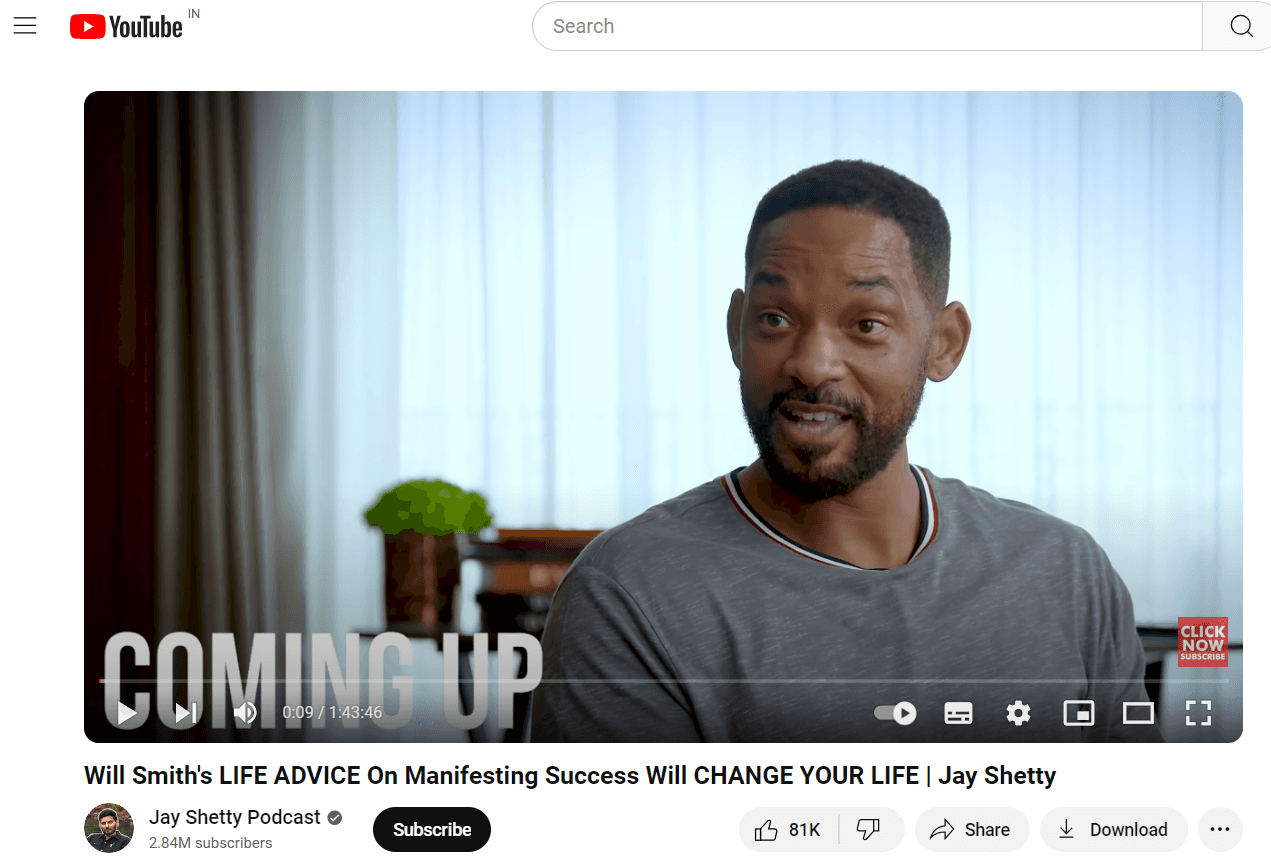Skip to the next video

click(x=186, y=713)
